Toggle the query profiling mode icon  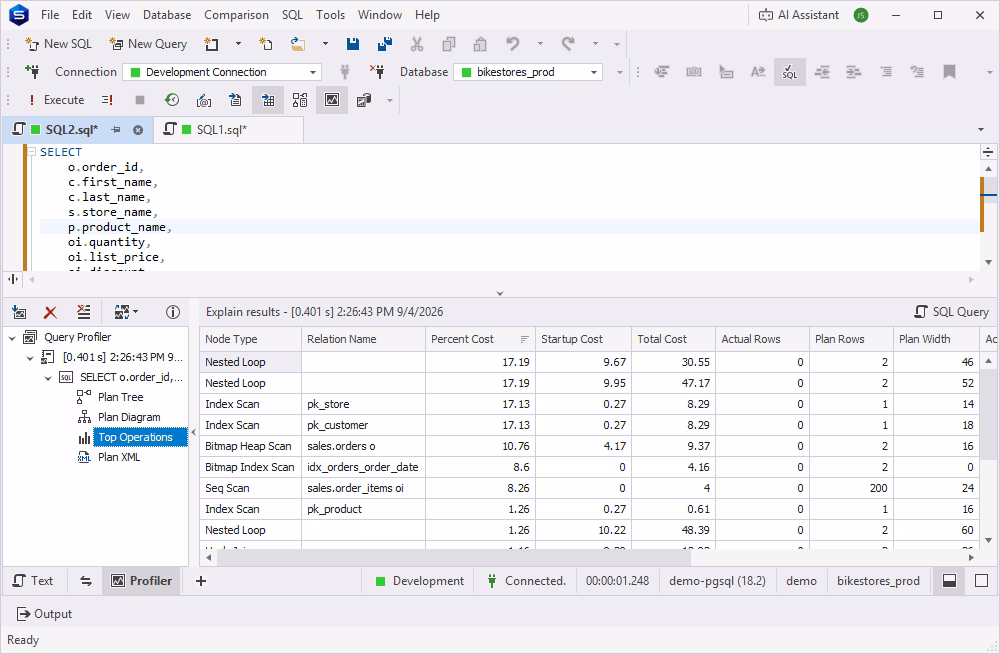coord(332,100)
